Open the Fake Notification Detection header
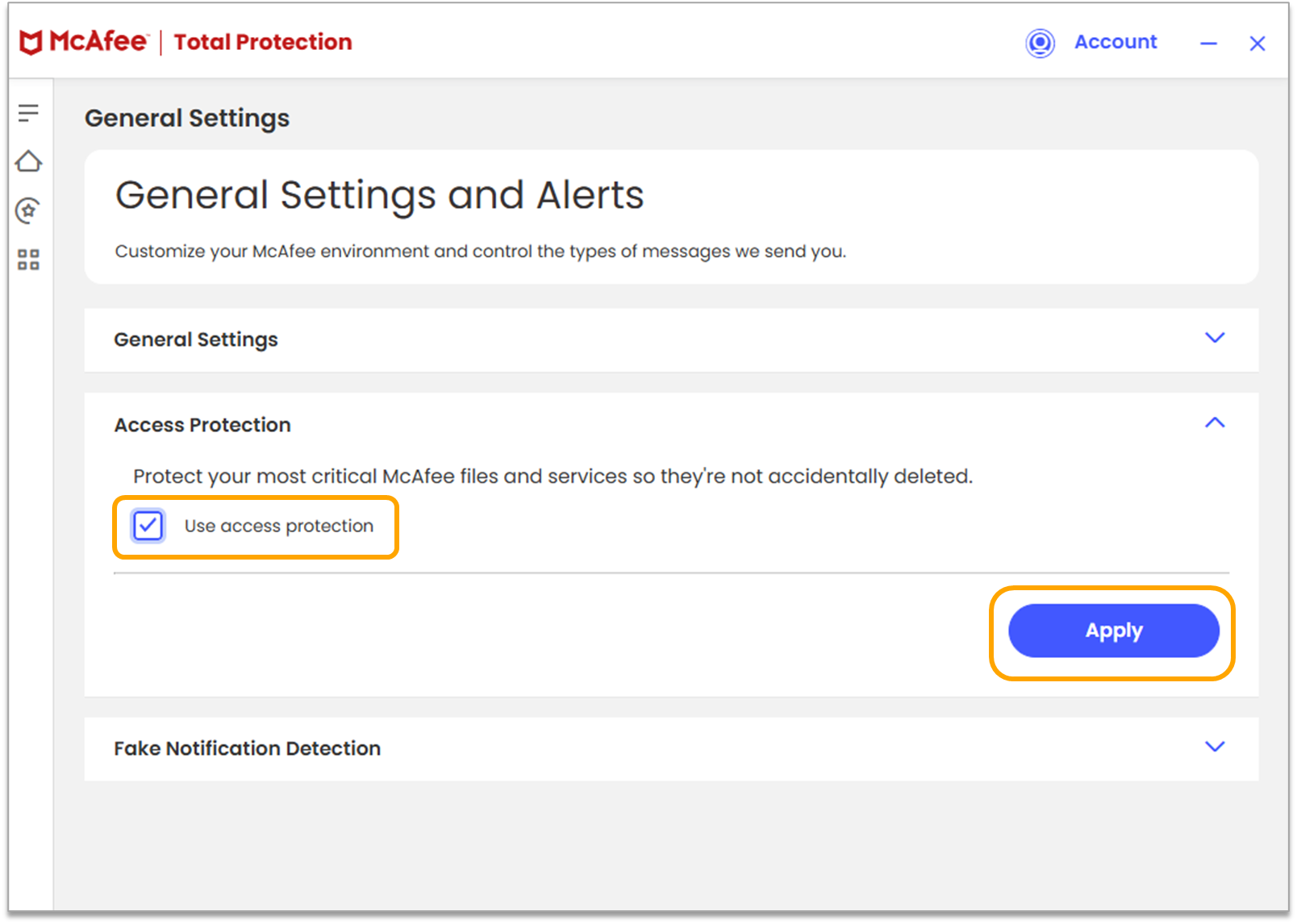Viewport: 1297px width, 924px height. [247, 748]
